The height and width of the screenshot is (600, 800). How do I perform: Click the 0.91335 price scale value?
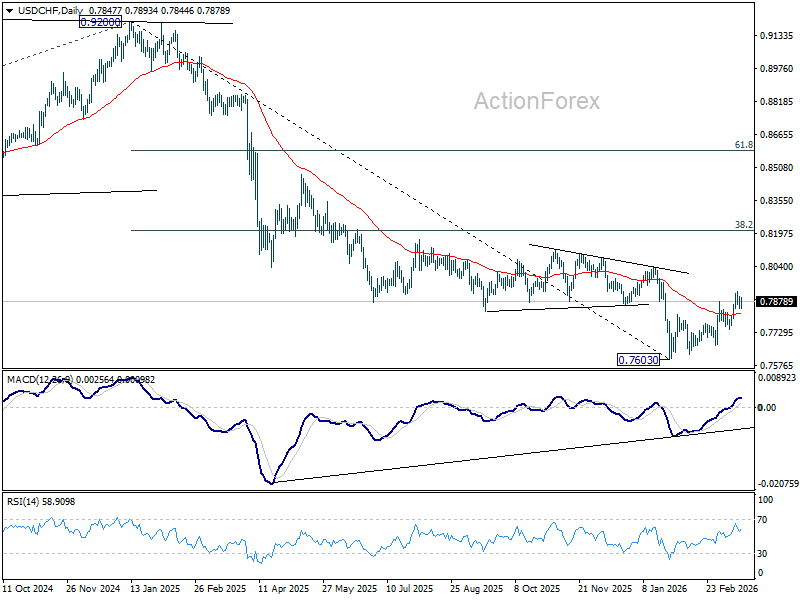[777, 36]
